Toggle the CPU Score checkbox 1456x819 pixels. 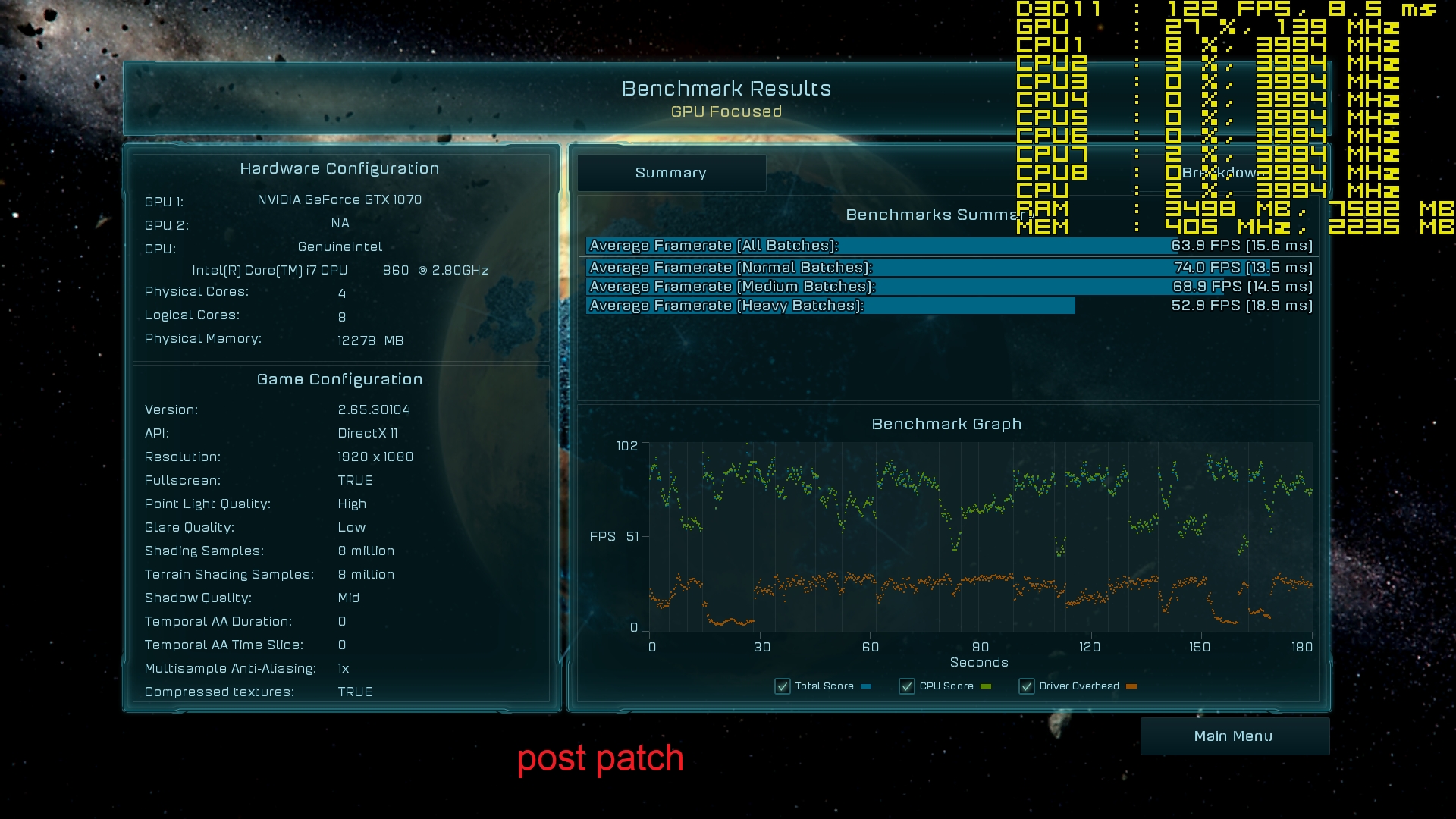coord(906,686)
